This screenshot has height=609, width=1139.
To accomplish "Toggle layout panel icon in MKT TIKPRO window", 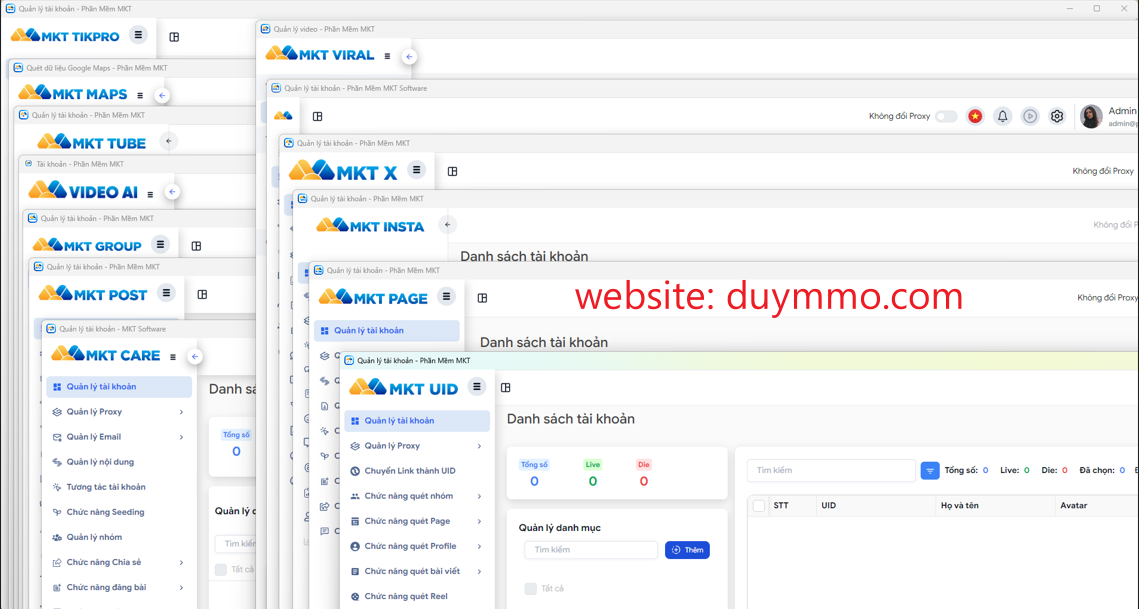I will 174,37.
